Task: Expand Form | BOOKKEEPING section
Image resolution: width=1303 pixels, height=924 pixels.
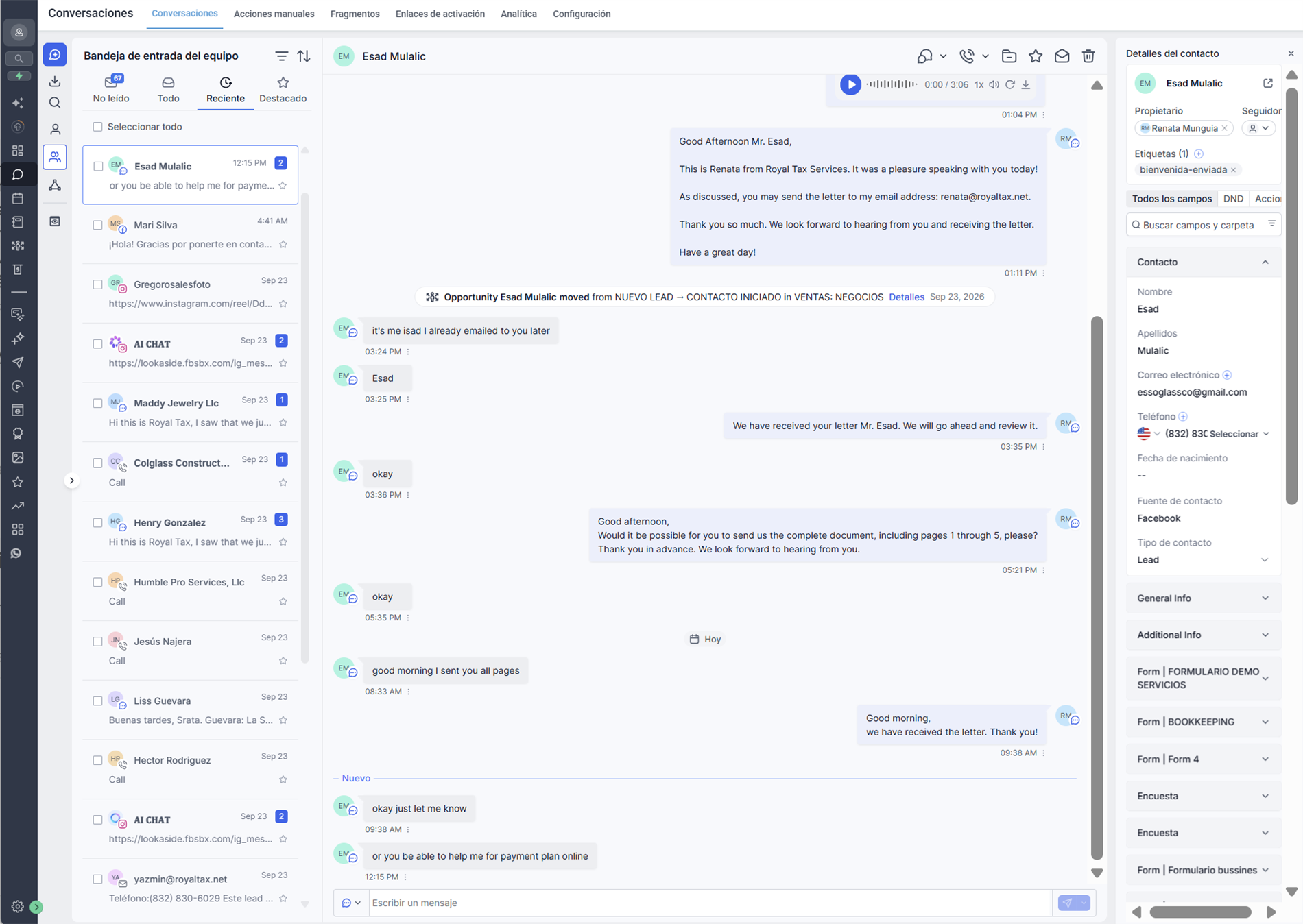Action: point(1204,722)
